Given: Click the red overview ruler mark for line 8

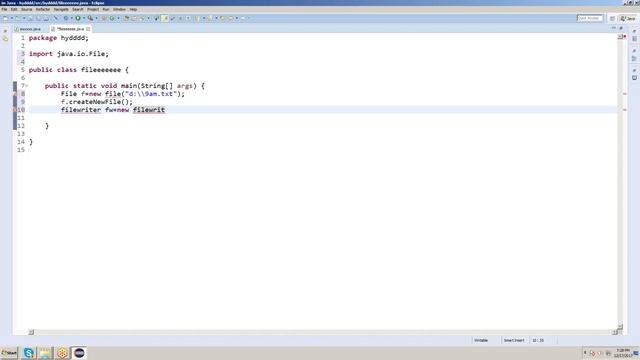Looking at the screenshot, I should coord(624,94).
